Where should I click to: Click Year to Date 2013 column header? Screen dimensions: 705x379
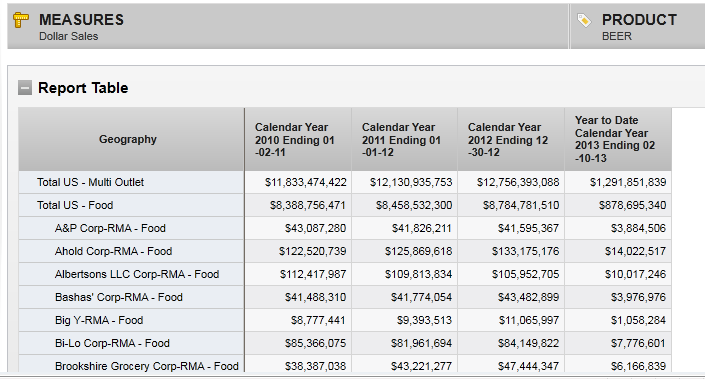(618, 139)
